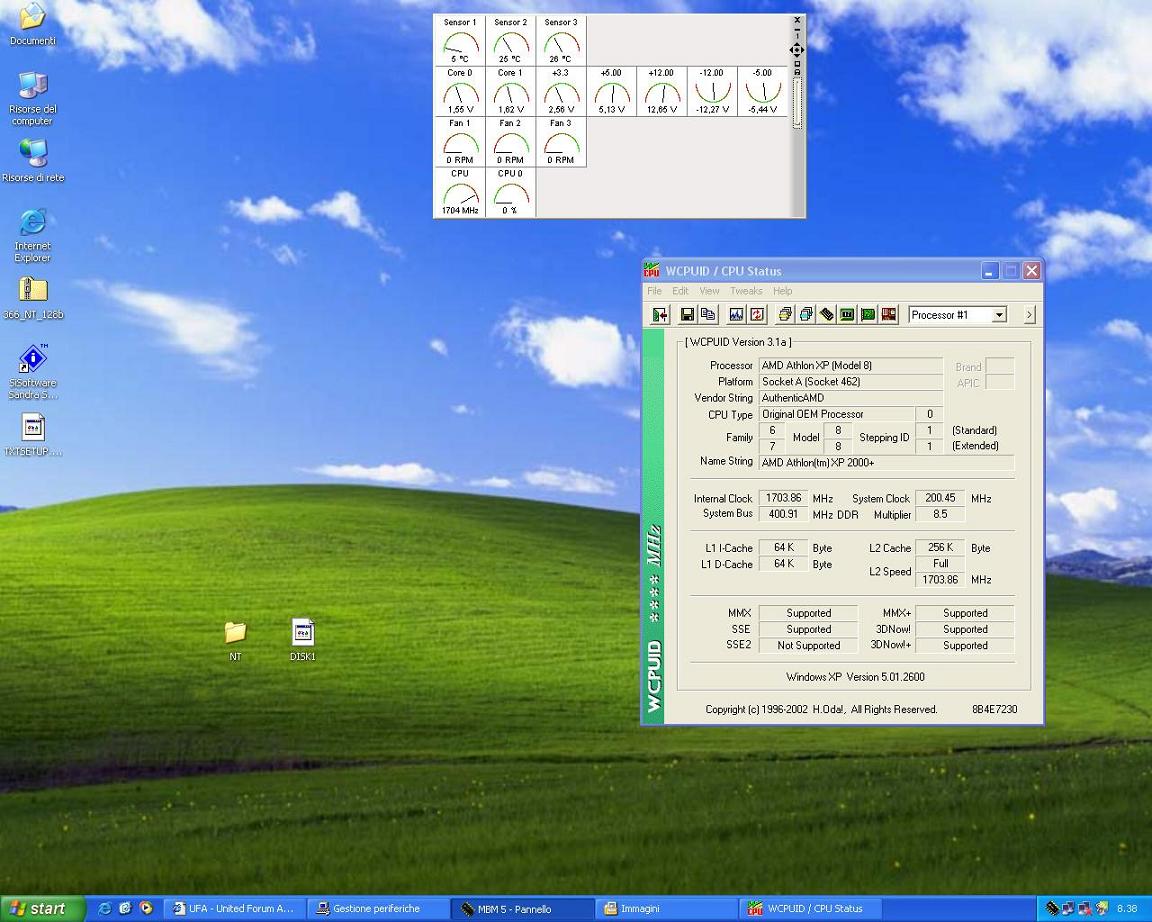
Task: Click the +12.00 voltage gauge
Action: pos(662,91)
